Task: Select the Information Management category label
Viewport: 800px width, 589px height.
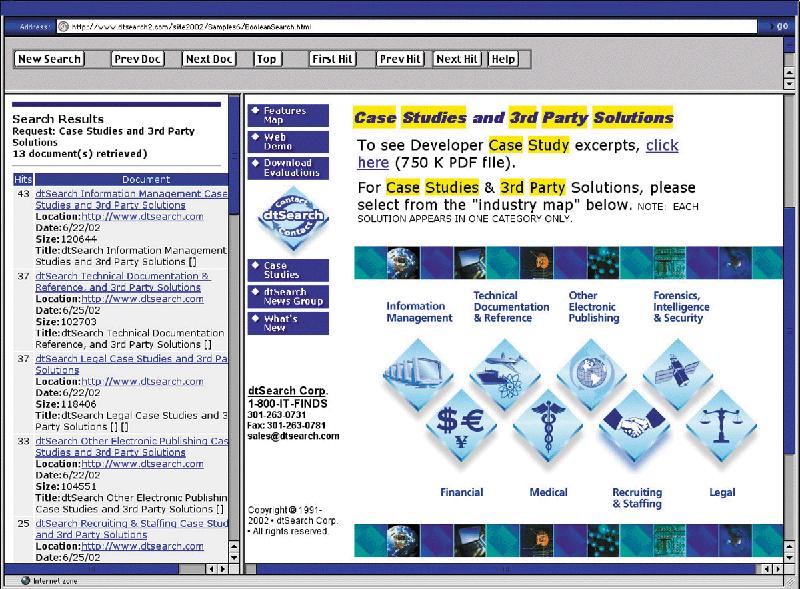Action: click(419, 312)
